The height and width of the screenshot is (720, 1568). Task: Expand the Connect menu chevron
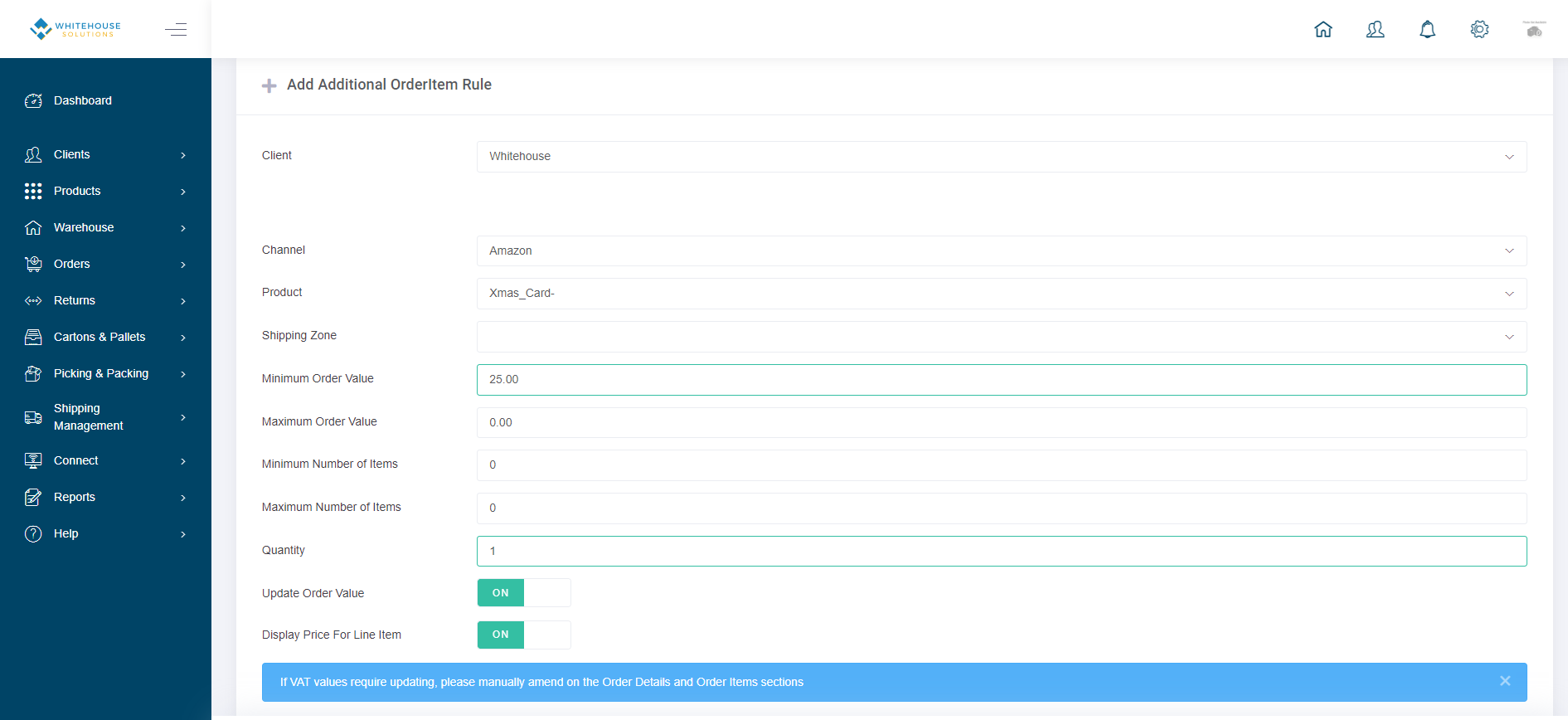183,461
